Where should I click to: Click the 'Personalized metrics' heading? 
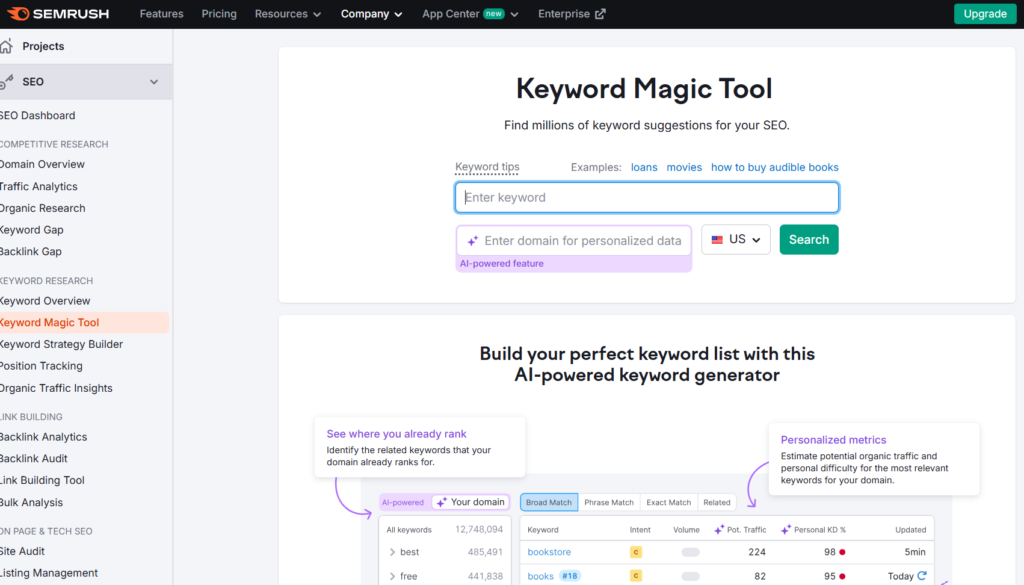pos(833,440)
